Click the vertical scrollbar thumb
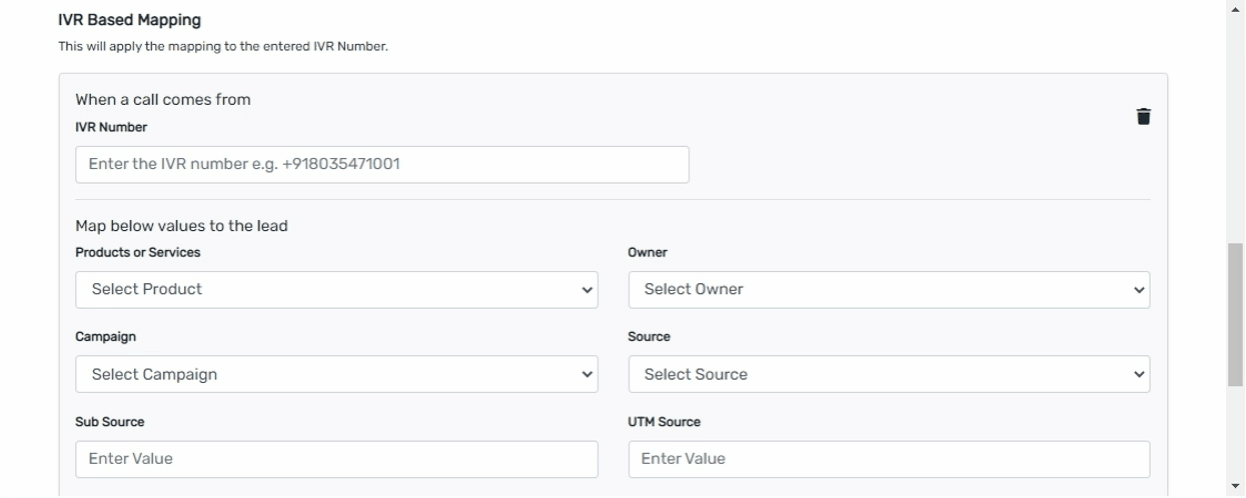Viewport: 1246px width, 498px height. click(1236, 313)
